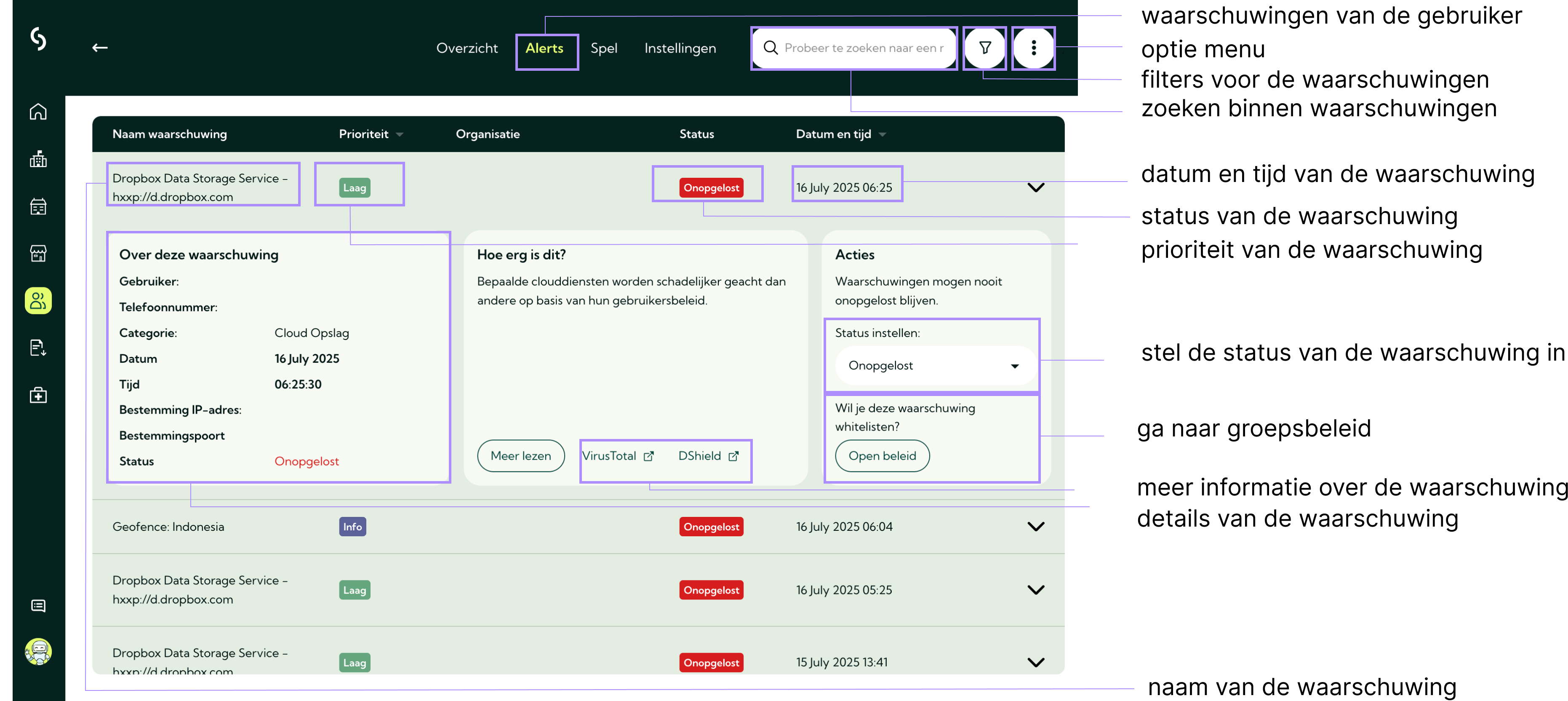Open the chat messages sidebar icon
The image size is (1568, 701).
[38, 605]
